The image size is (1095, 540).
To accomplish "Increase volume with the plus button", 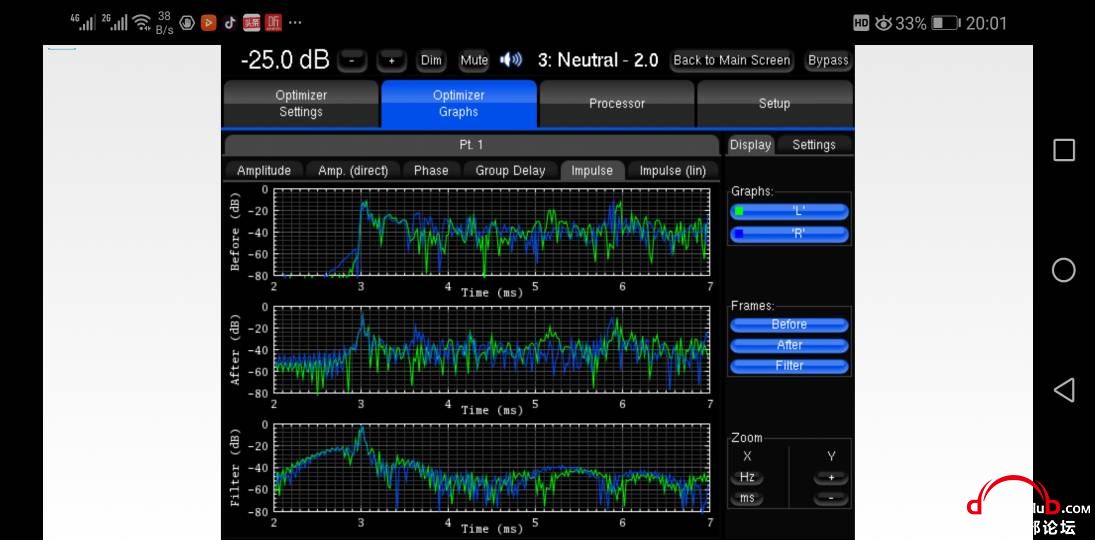I will [392, 61].
